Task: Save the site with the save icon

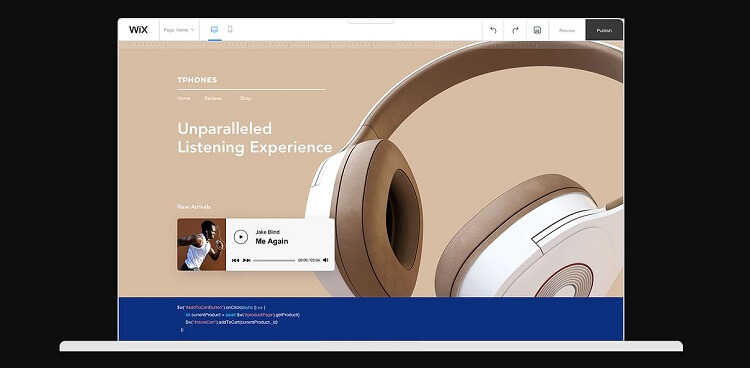Action: pyautogui.click(x=537, y=30)
